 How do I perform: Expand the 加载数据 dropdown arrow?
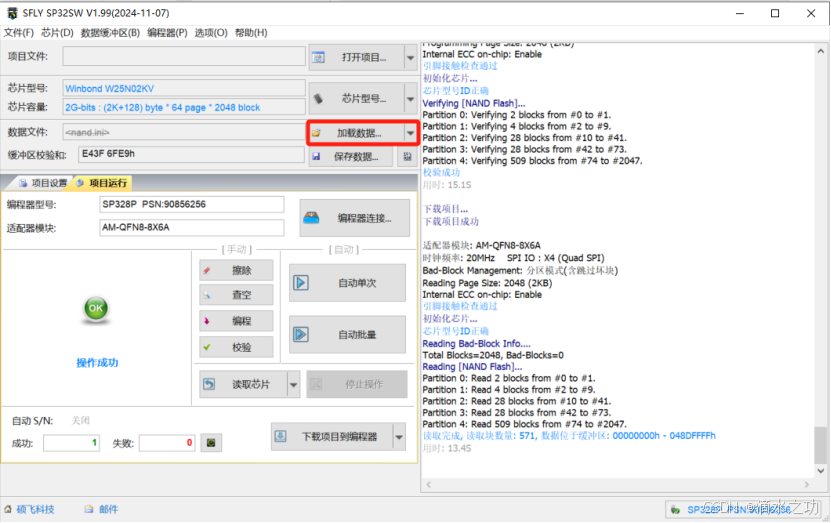click(x=411, y=133)
